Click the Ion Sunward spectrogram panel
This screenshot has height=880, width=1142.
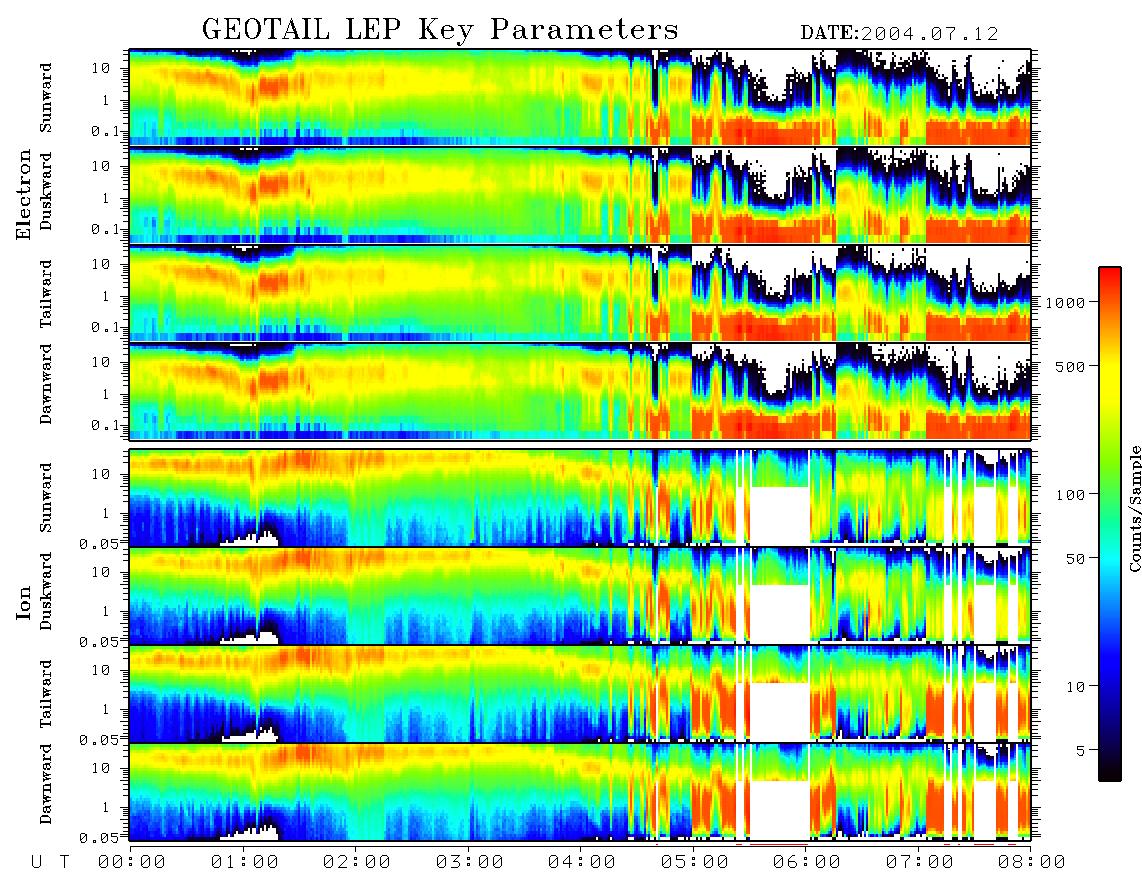pos(580,498)
